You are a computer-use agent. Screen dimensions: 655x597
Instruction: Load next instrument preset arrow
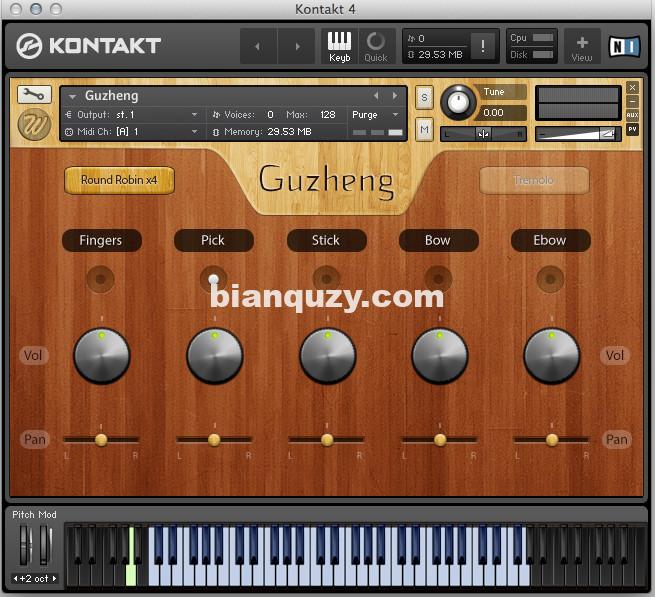(395, 96)
